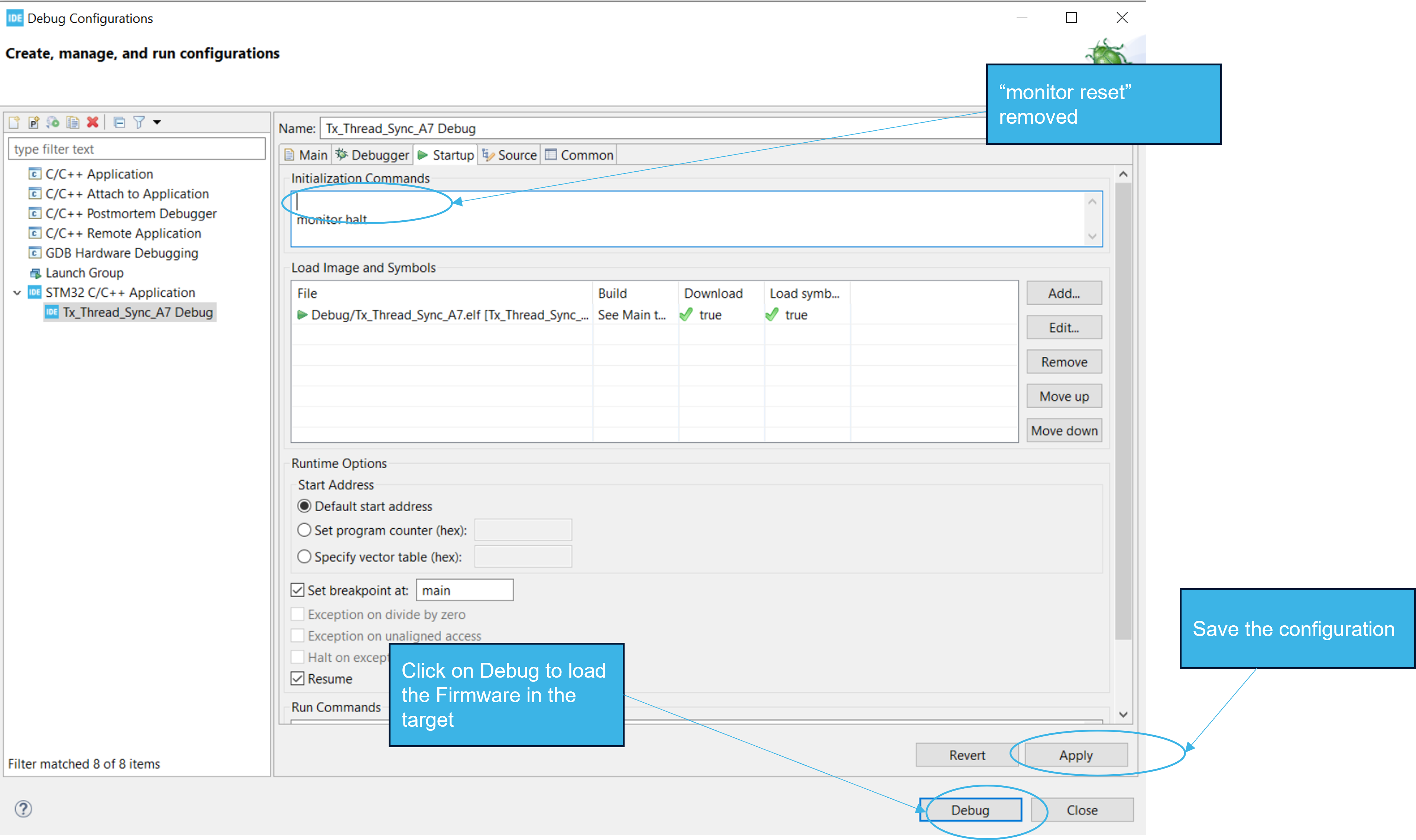Switch to the Source tab
Screen dimensions: 1416x840
pos(509,155)
